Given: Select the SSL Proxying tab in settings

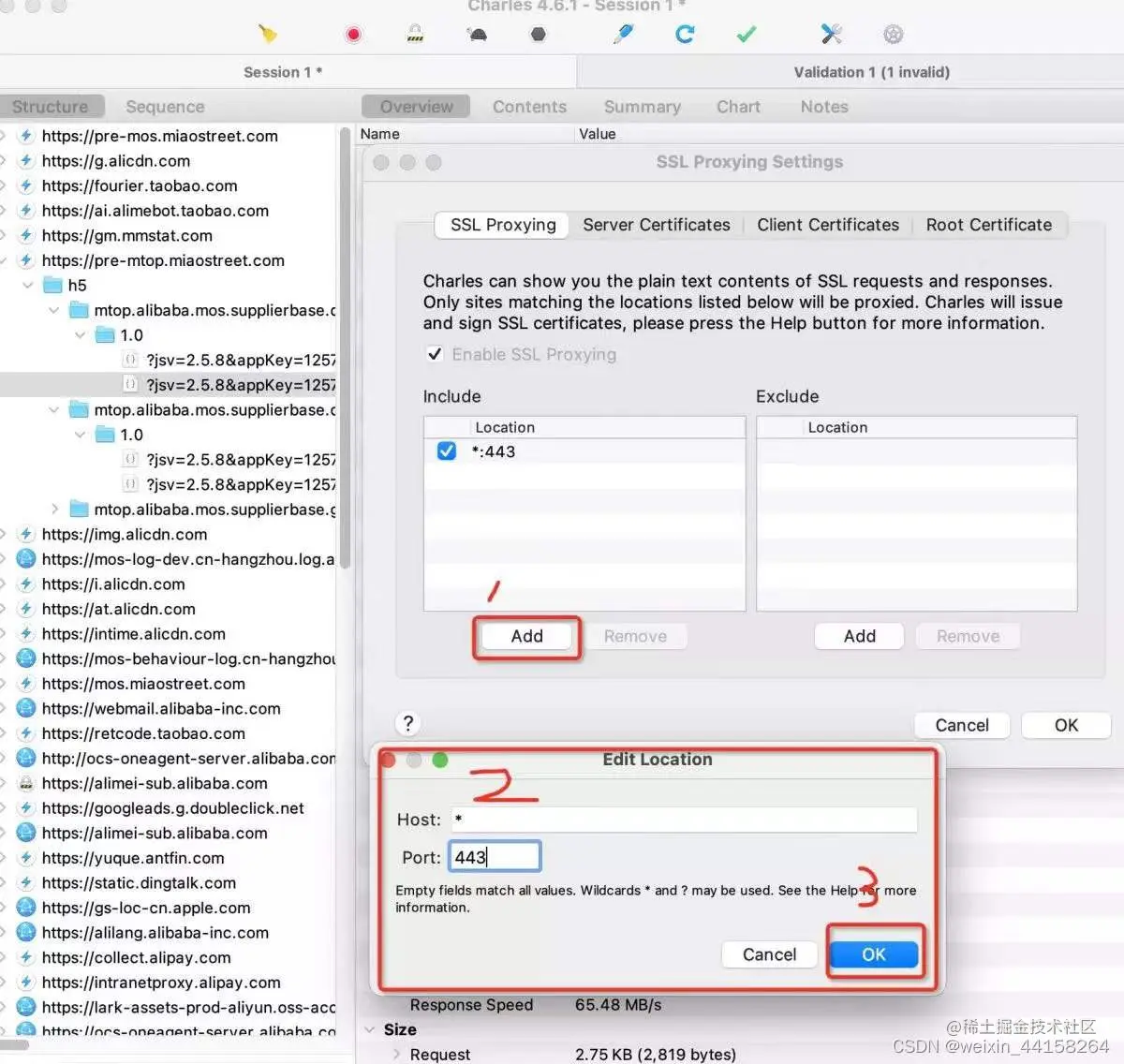Looking at the screenshot, I should pyautogui.click(x=503, y=225).
